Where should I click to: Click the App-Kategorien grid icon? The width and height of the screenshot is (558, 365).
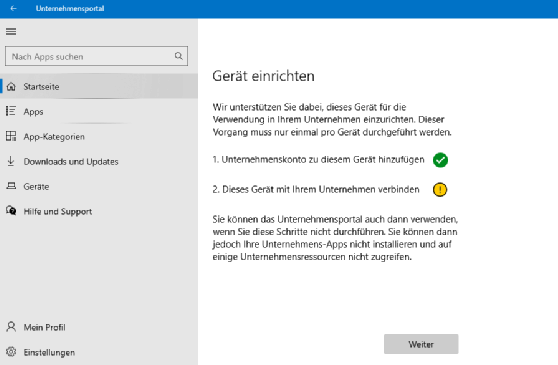[x=11, y=136]
